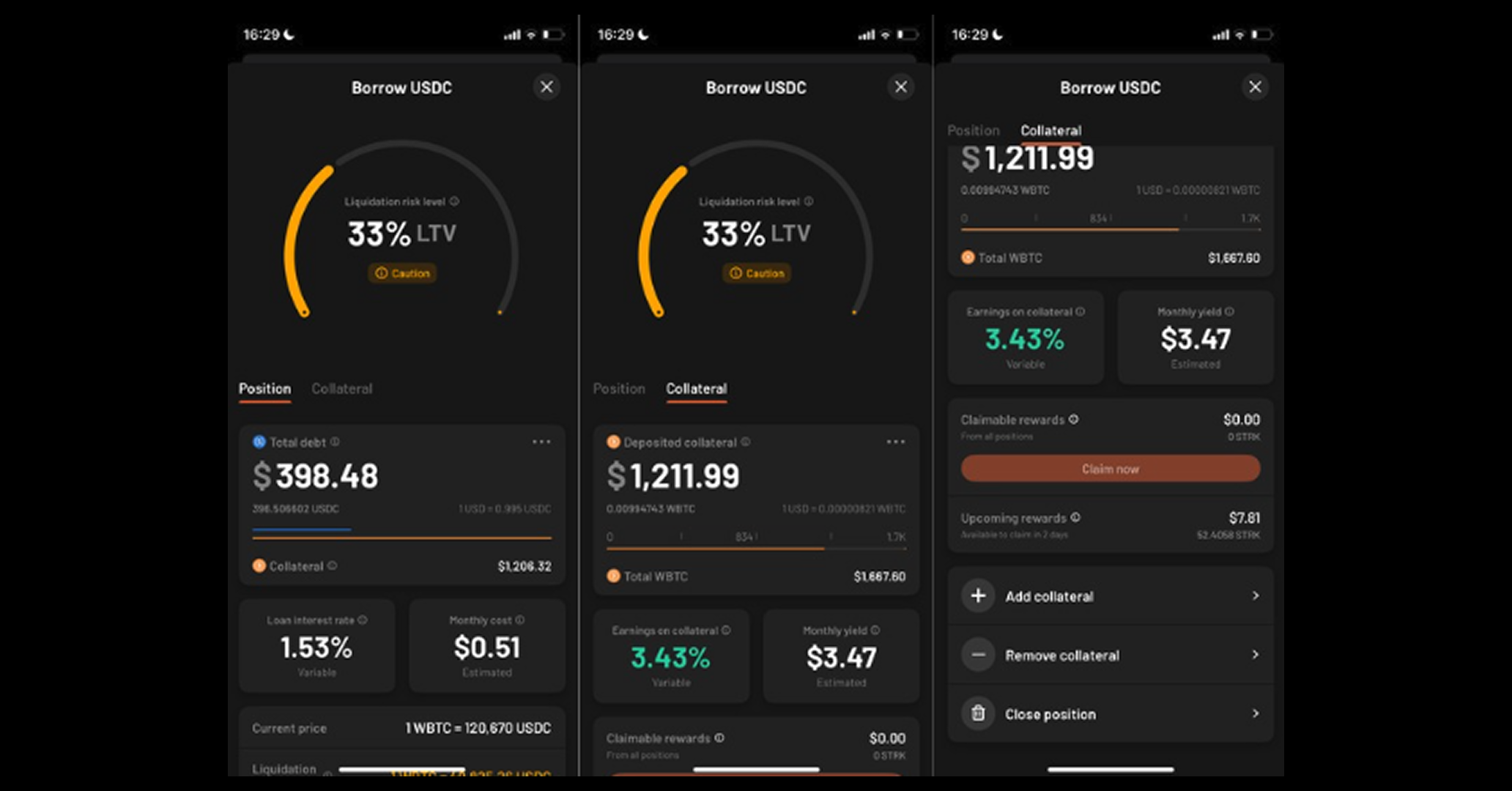Open the Add collateral row
Screen dimensions: 1512x791
1111,595
